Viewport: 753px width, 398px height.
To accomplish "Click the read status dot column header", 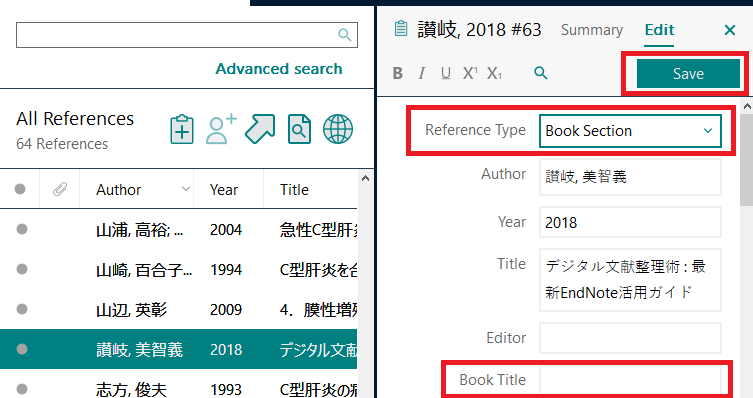I will click(20, 189).
